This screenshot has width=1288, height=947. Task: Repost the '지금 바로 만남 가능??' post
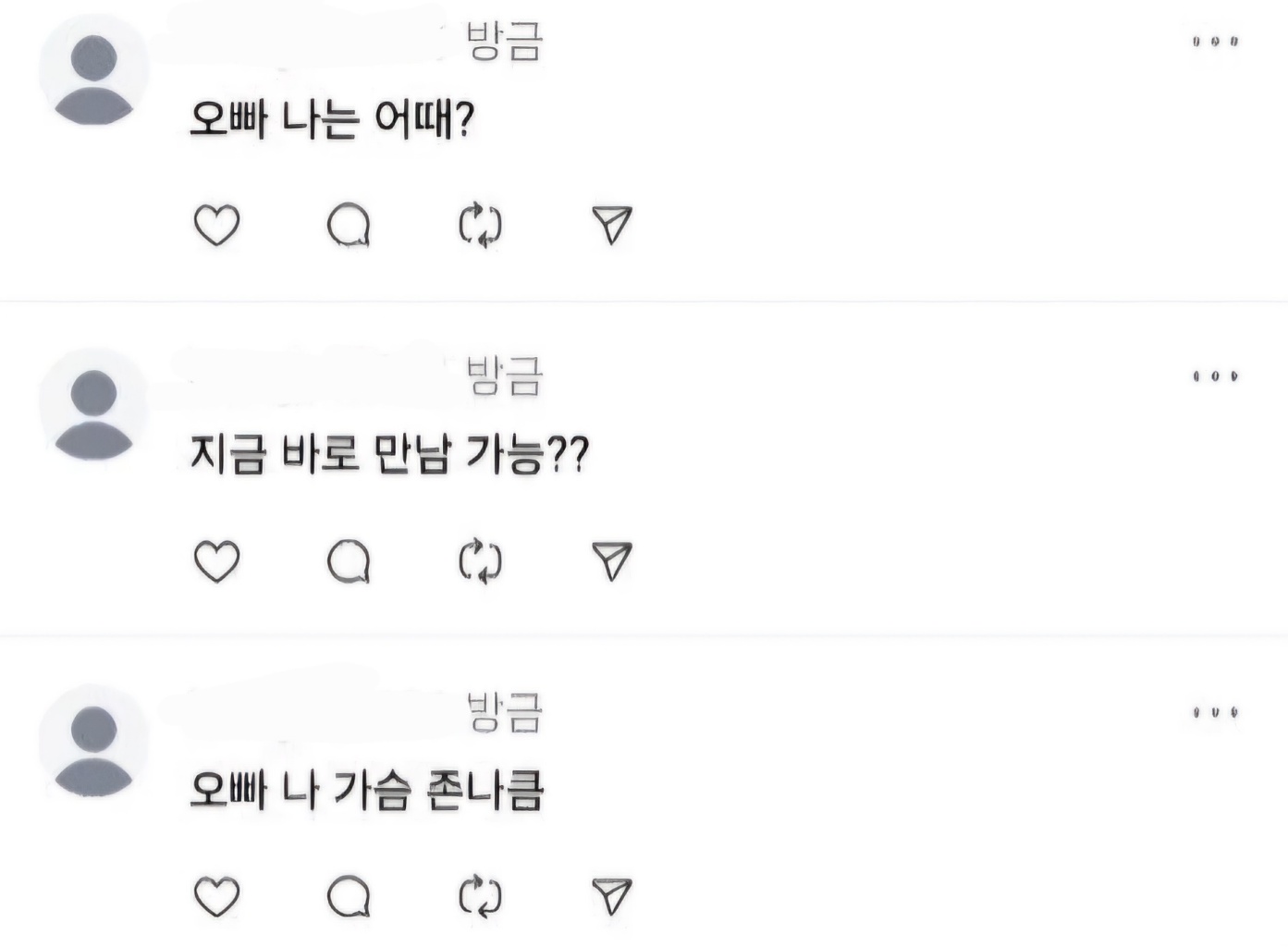click(480, 561)
